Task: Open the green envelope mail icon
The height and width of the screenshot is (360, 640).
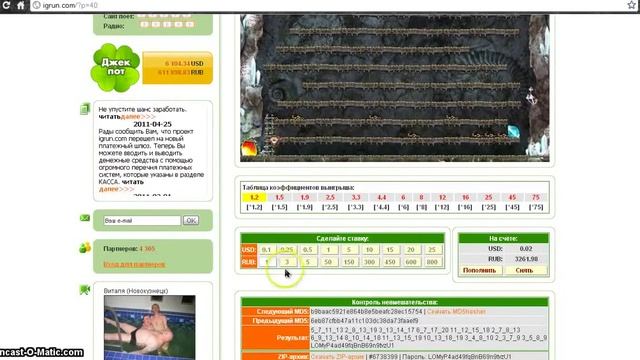Action: (84, 218)
